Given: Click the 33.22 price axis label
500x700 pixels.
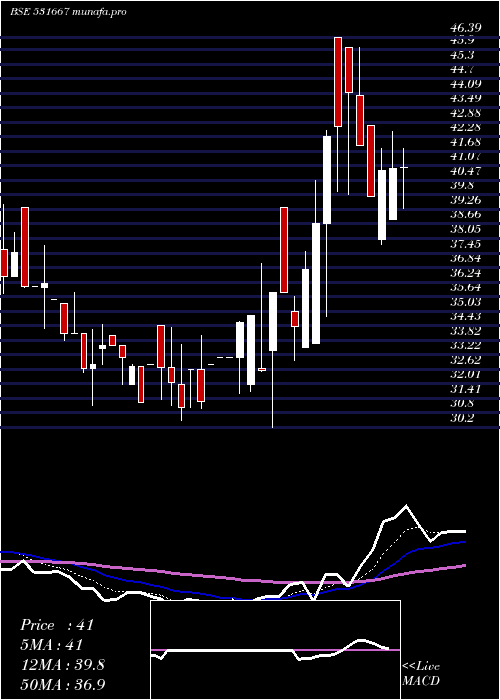Looking at the screenshot, I should (465, 346).
